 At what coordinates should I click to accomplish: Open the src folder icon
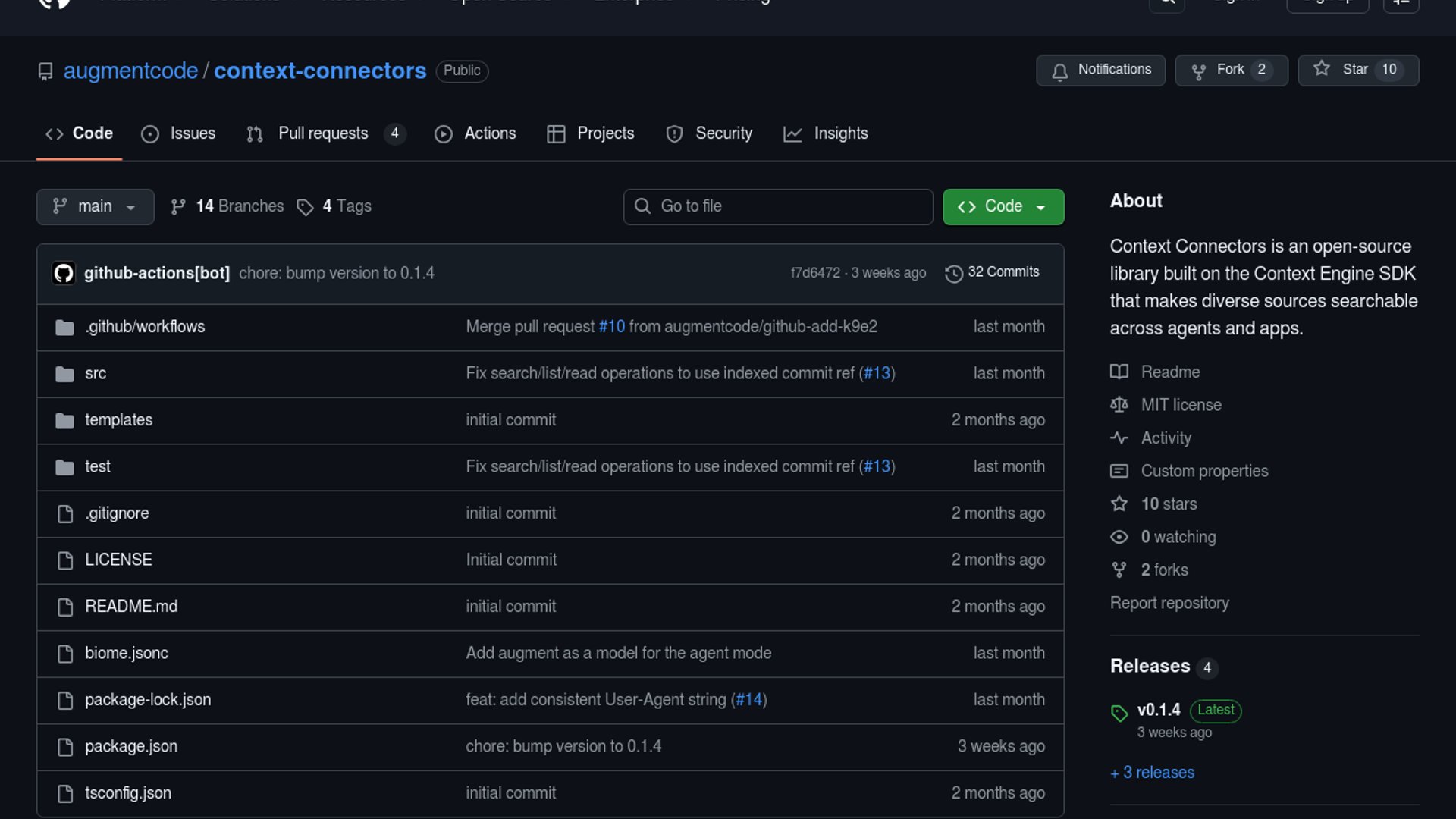[64, 374]
